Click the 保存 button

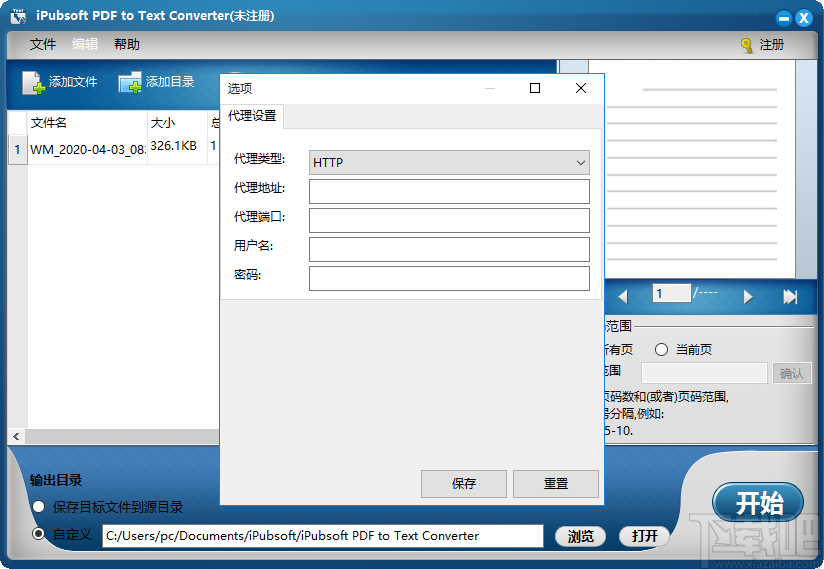click(x=464, y=483)
